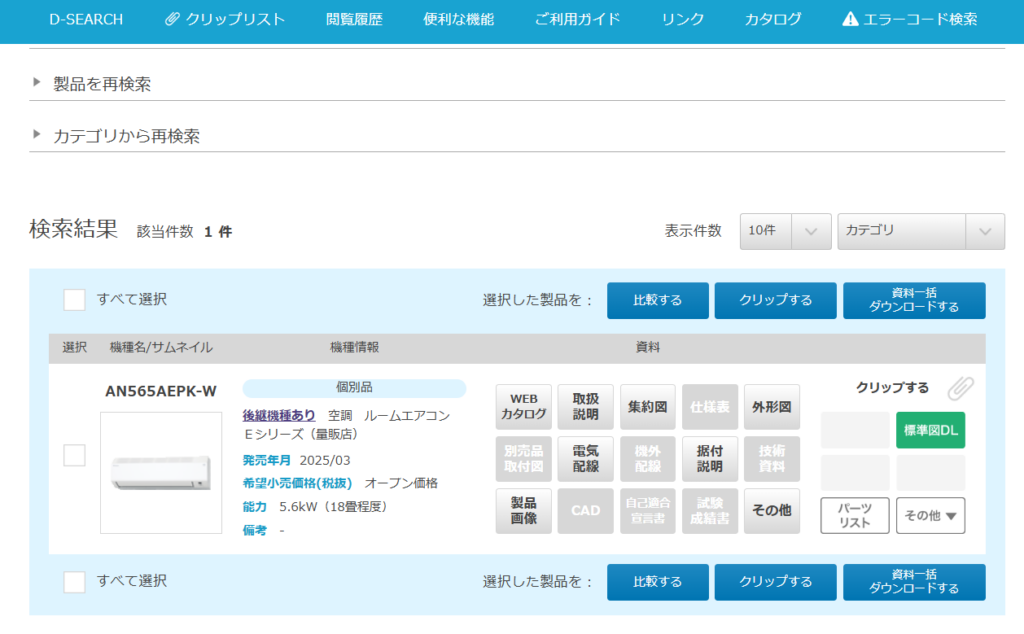
Task: Open the 電気配線 wiring tile
Action: pyautogui.click(x=586, y=459)
